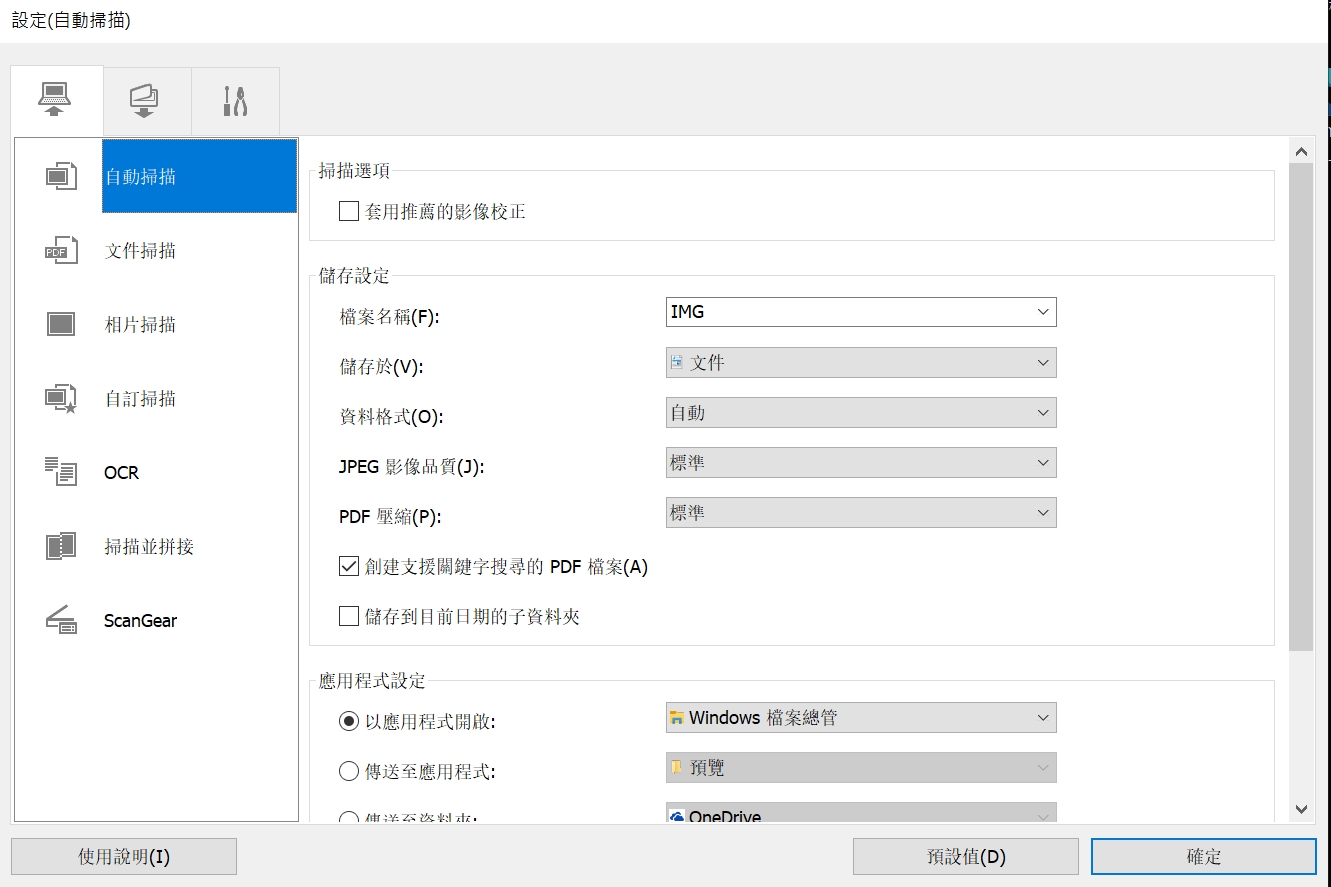The image size is (1331, 887).
Task: Click the OCR icon in sidebar
Action: (x=61, y=472)
